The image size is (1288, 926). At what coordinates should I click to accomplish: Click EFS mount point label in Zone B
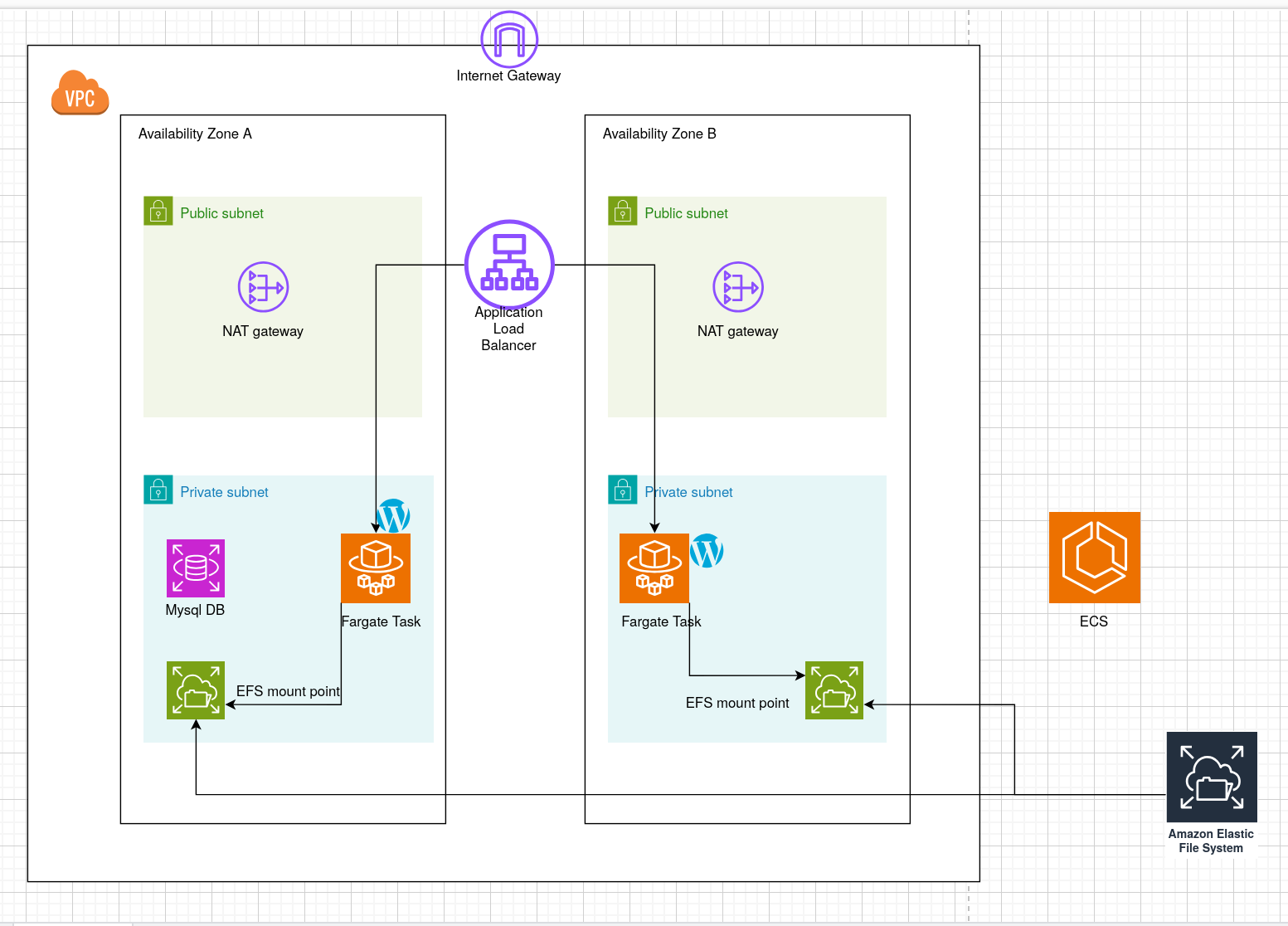point(737,703)
